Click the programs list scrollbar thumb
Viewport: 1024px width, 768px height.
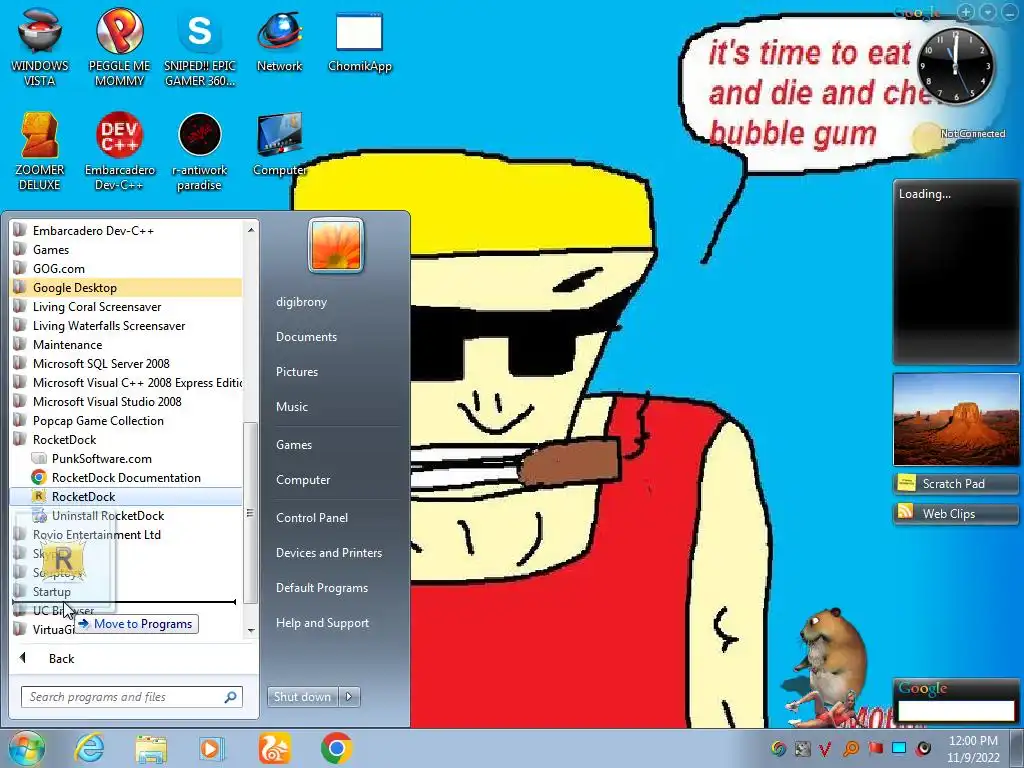250,513
